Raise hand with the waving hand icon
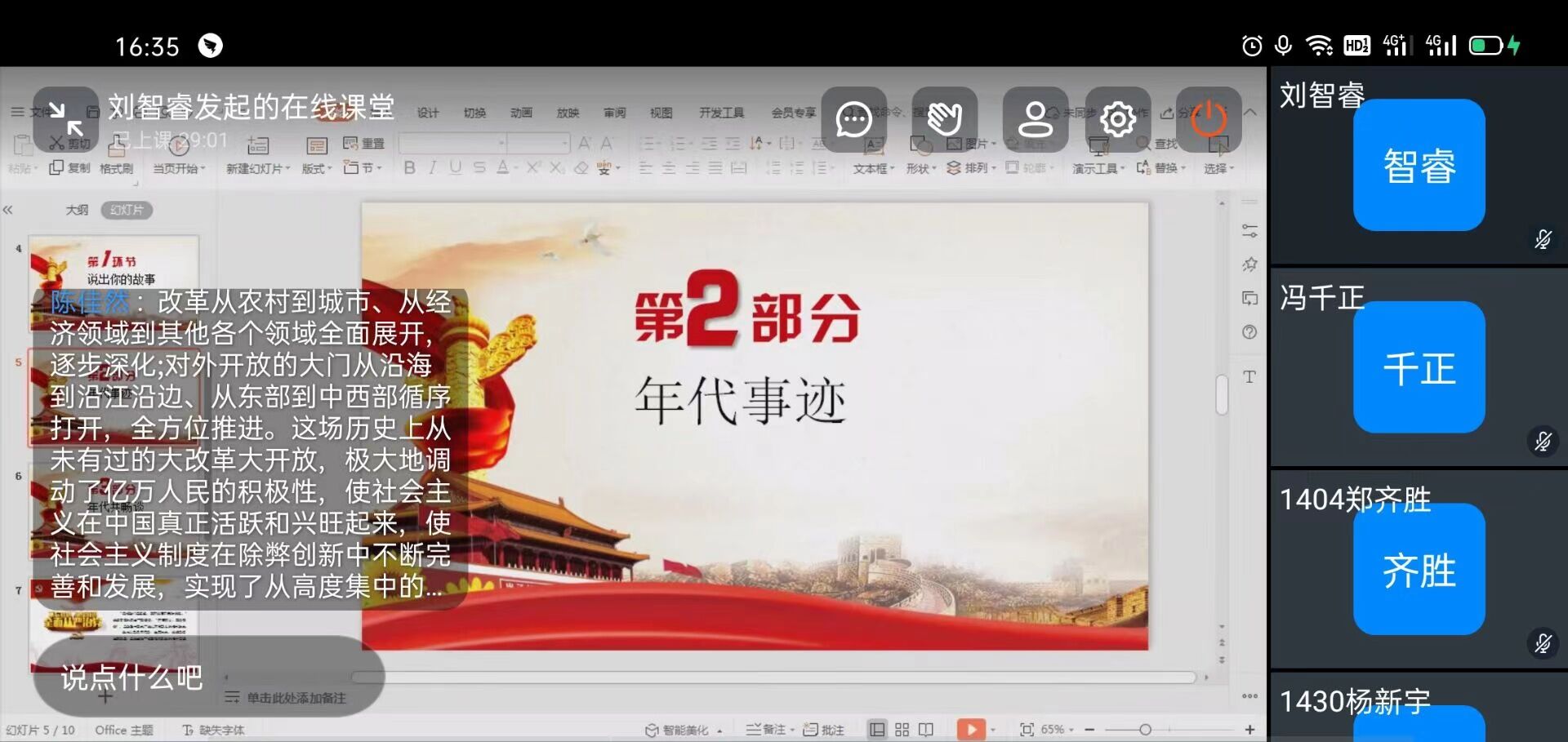1568x742 pixels. (945, 119)
